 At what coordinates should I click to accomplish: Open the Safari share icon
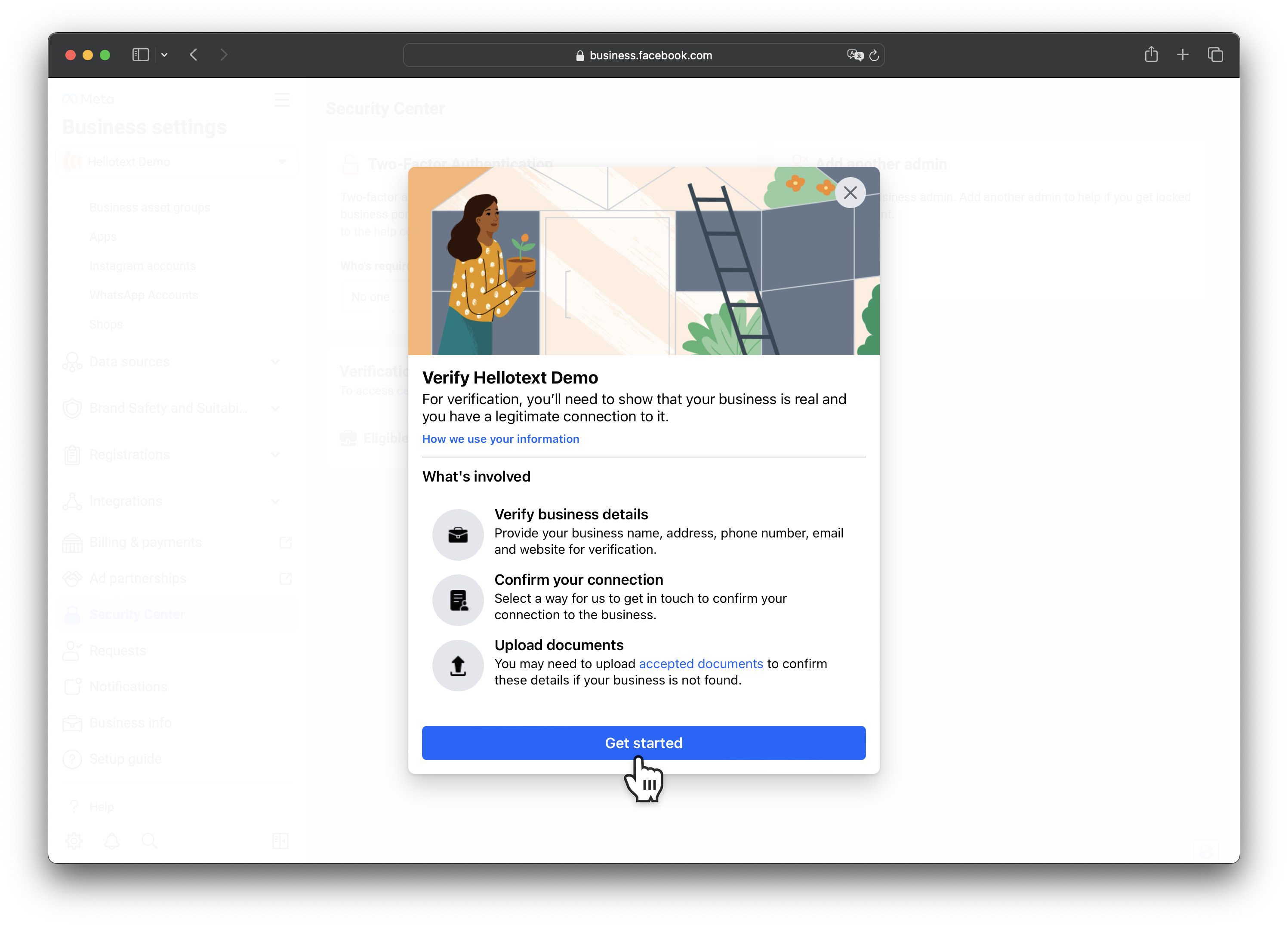click(x=1151, y=54)
